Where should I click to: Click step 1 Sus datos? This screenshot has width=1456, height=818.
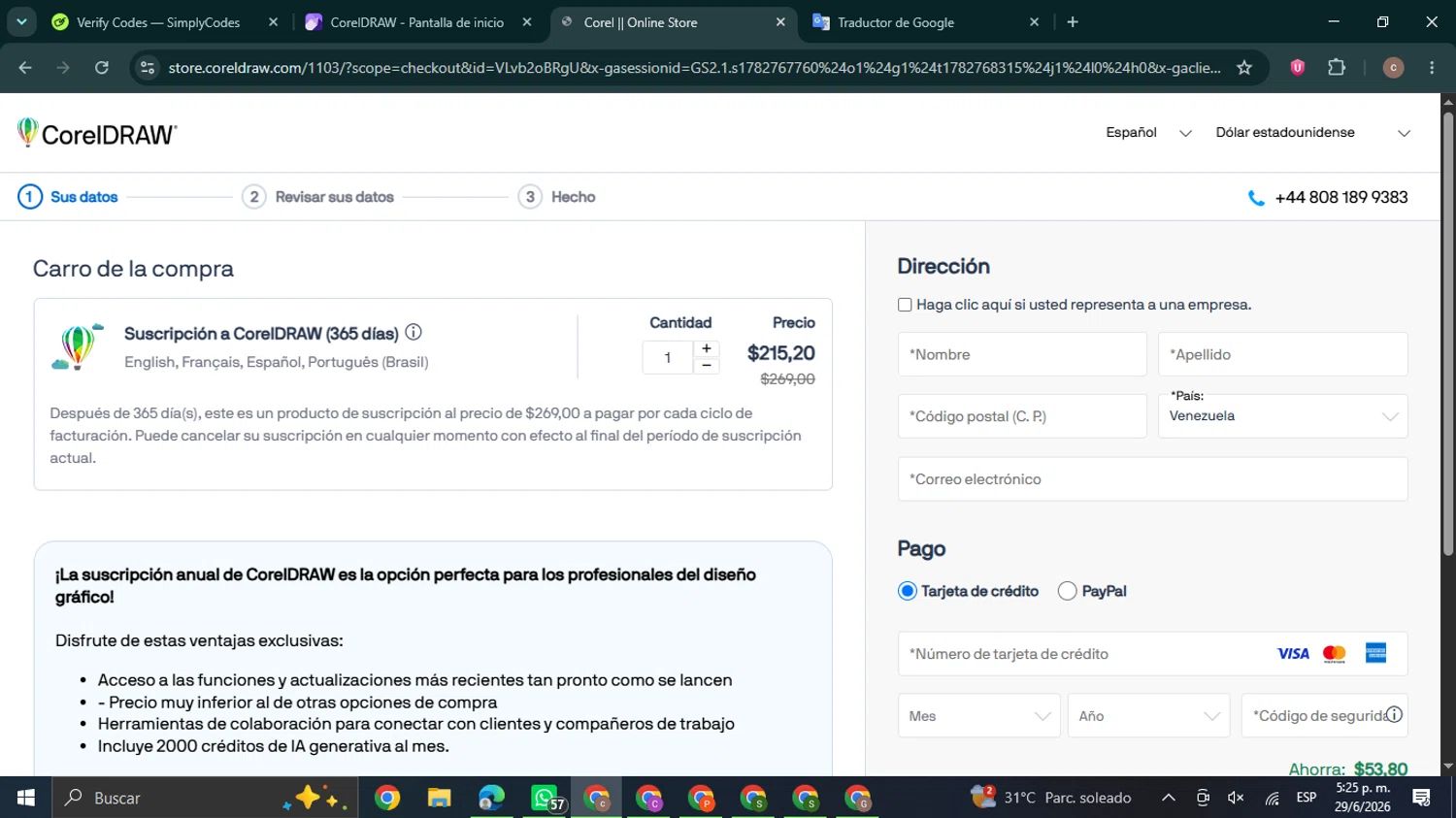pyautogui.click(x=68, y=197)
